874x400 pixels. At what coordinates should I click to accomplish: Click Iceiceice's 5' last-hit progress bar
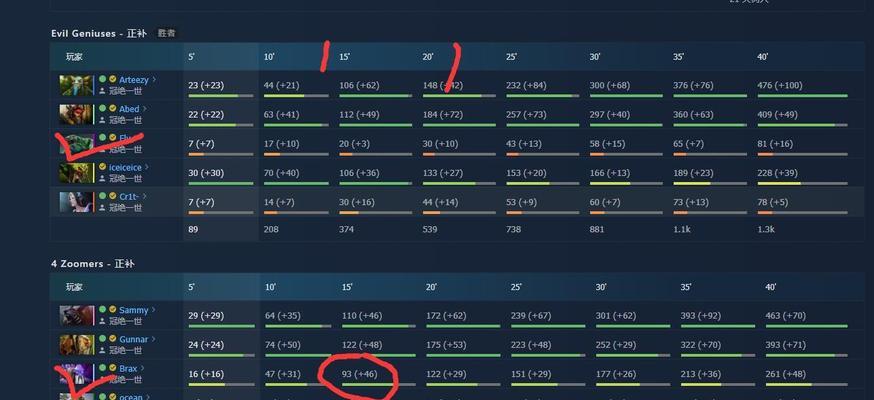(221, 183)
